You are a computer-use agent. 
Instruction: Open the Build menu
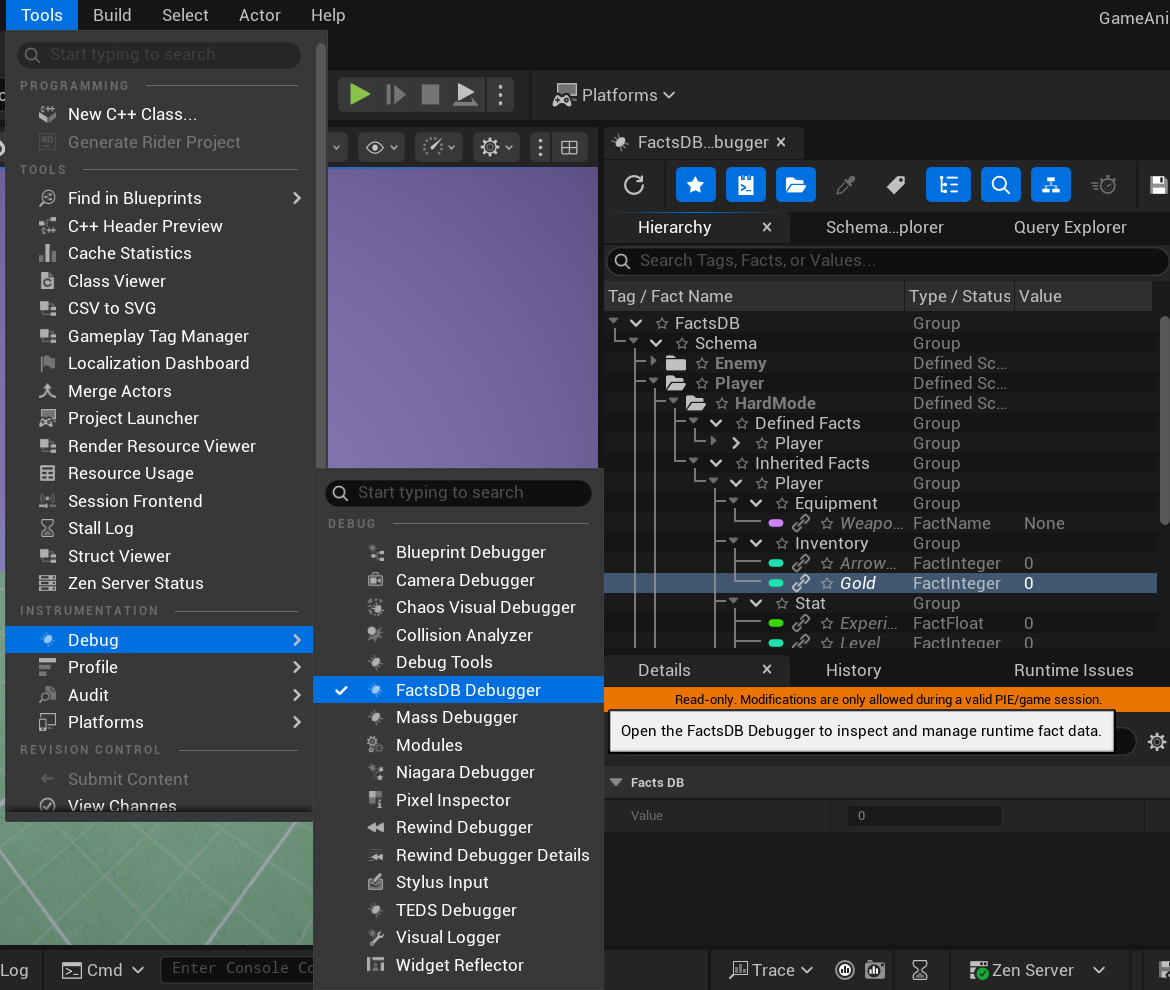pos(112,15)
